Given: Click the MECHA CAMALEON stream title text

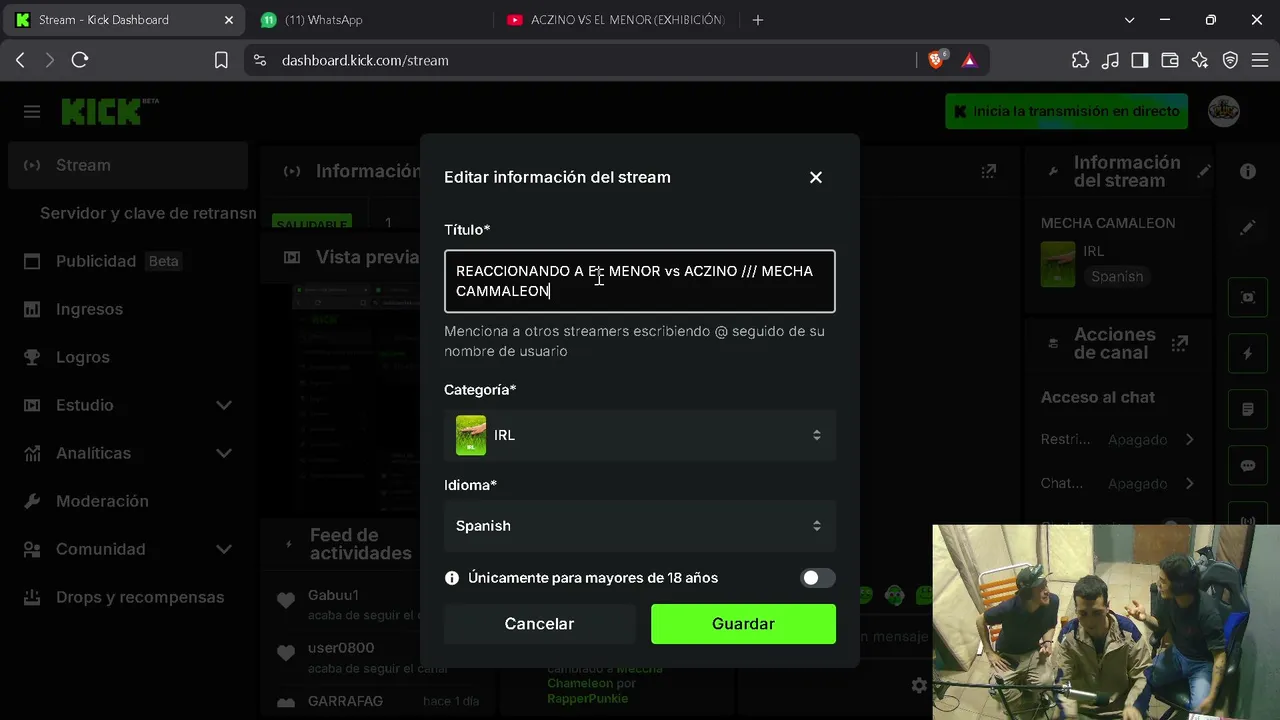Looking at the screenshot, I should point(1108,223).
